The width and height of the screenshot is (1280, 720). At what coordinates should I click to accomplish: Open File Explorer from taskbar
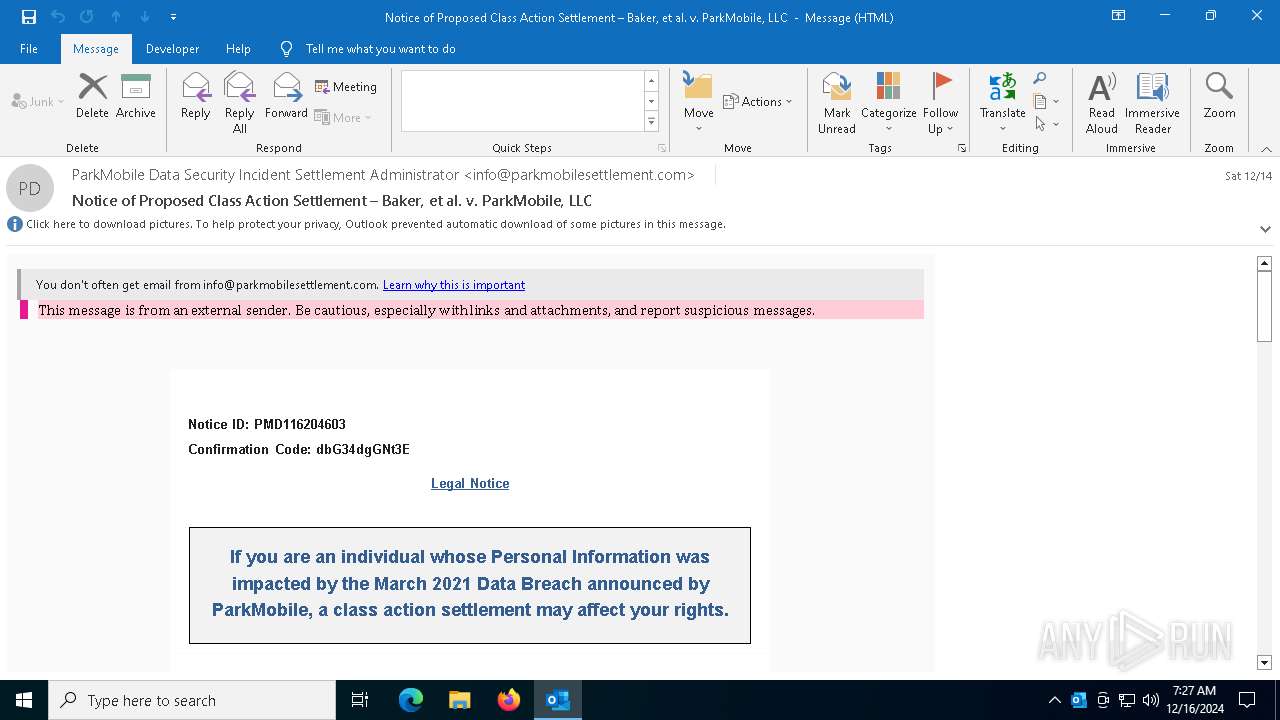pyautogui.click(x=460, y=700)
